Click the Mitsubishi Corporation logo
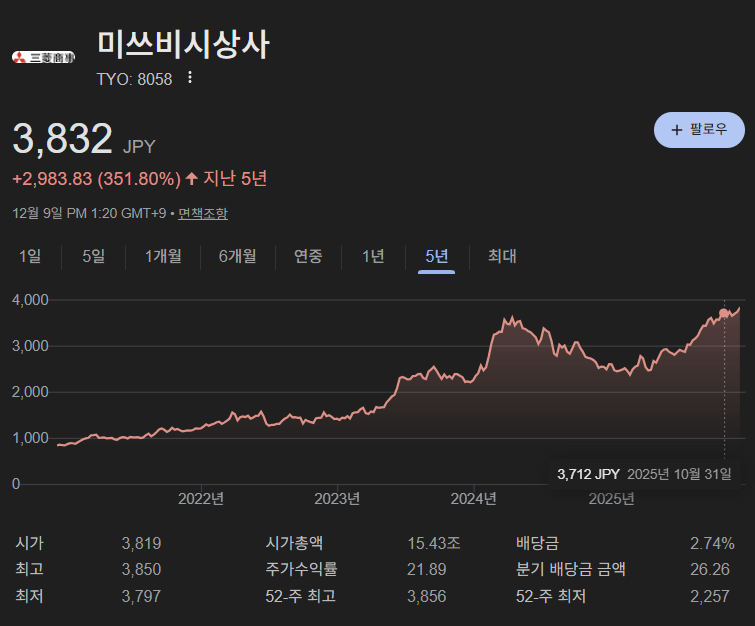 pos(43,57)
